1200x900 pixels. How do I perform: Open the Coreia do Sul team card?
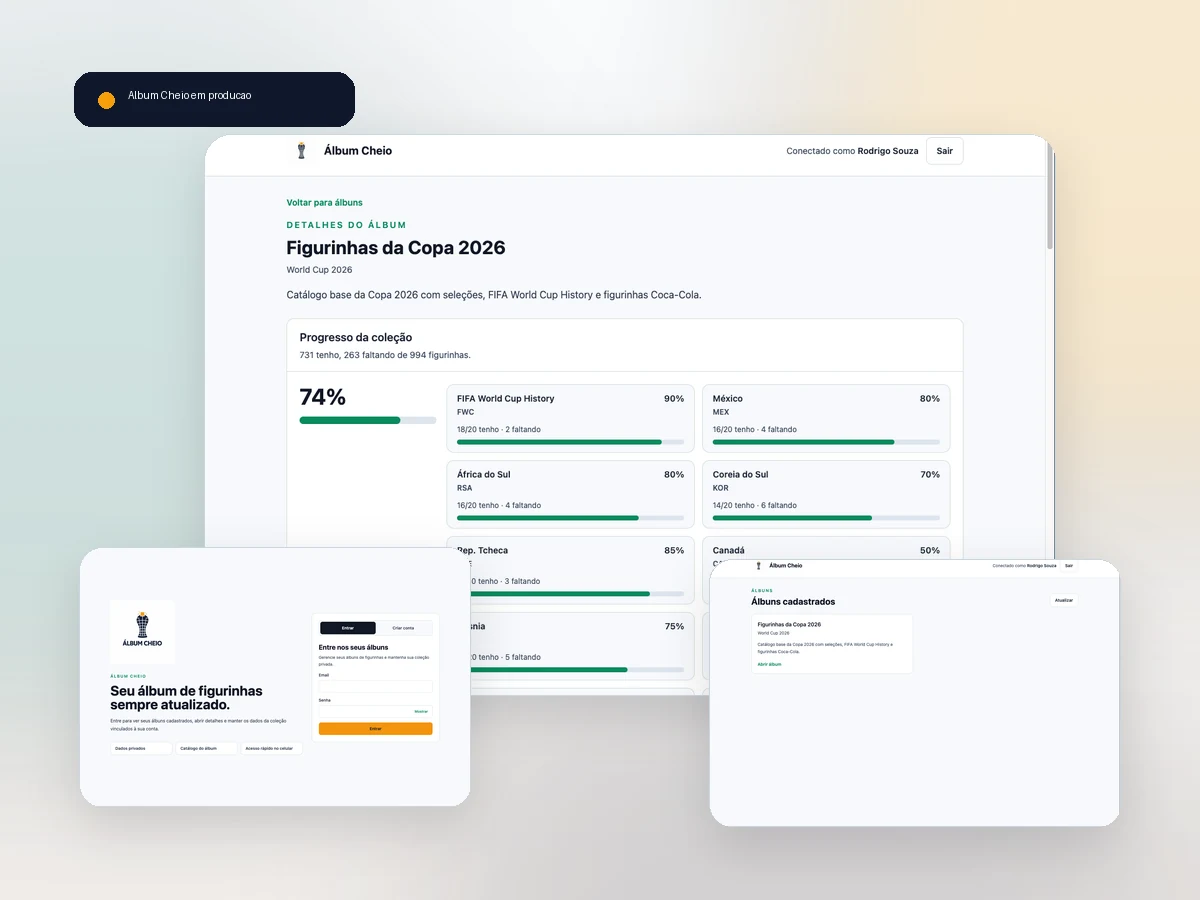(x=826, y=495)
